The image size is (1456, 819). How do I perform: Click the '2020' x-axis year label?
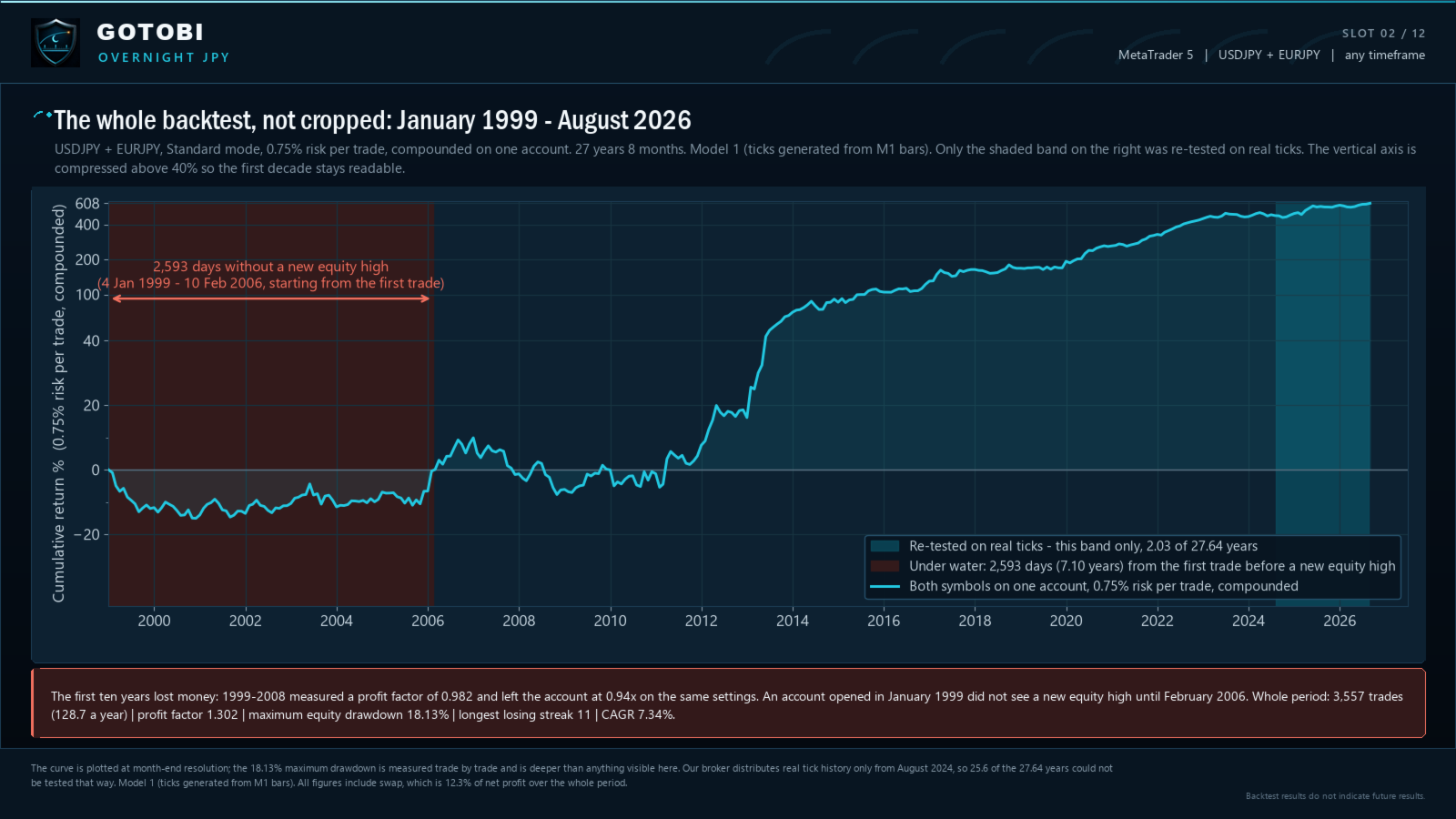(x=1067, y=621)
